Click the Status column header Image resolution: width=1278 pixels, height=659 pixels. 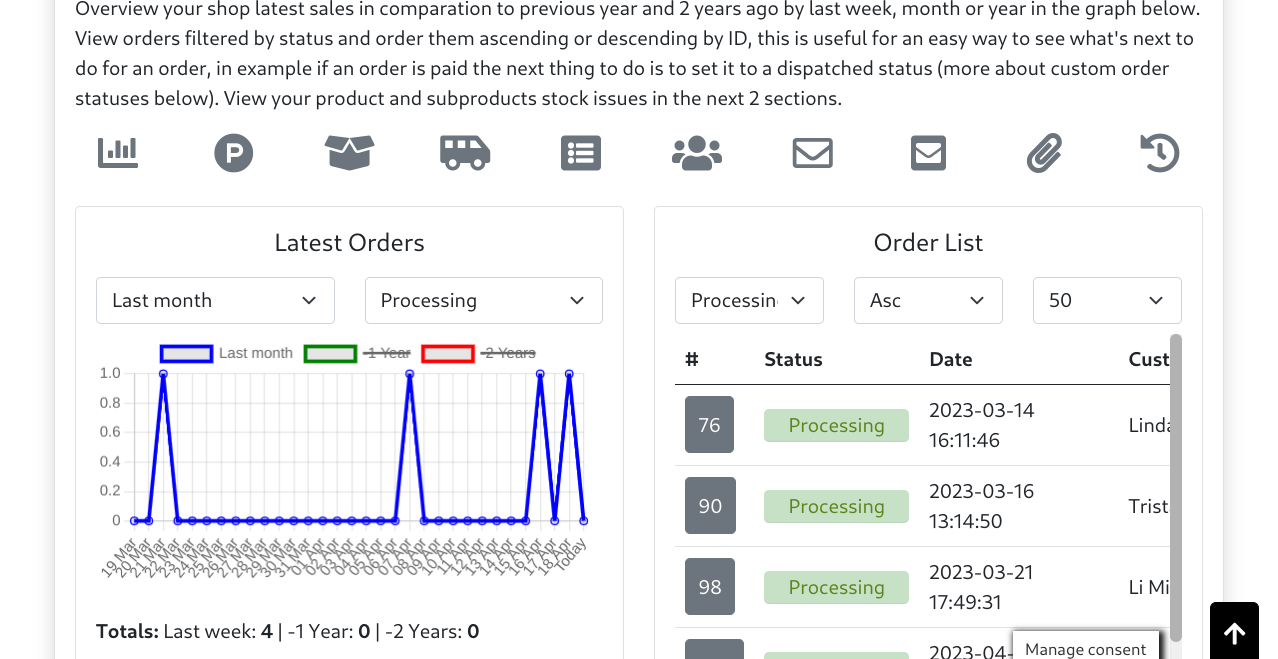click(793, 359)
